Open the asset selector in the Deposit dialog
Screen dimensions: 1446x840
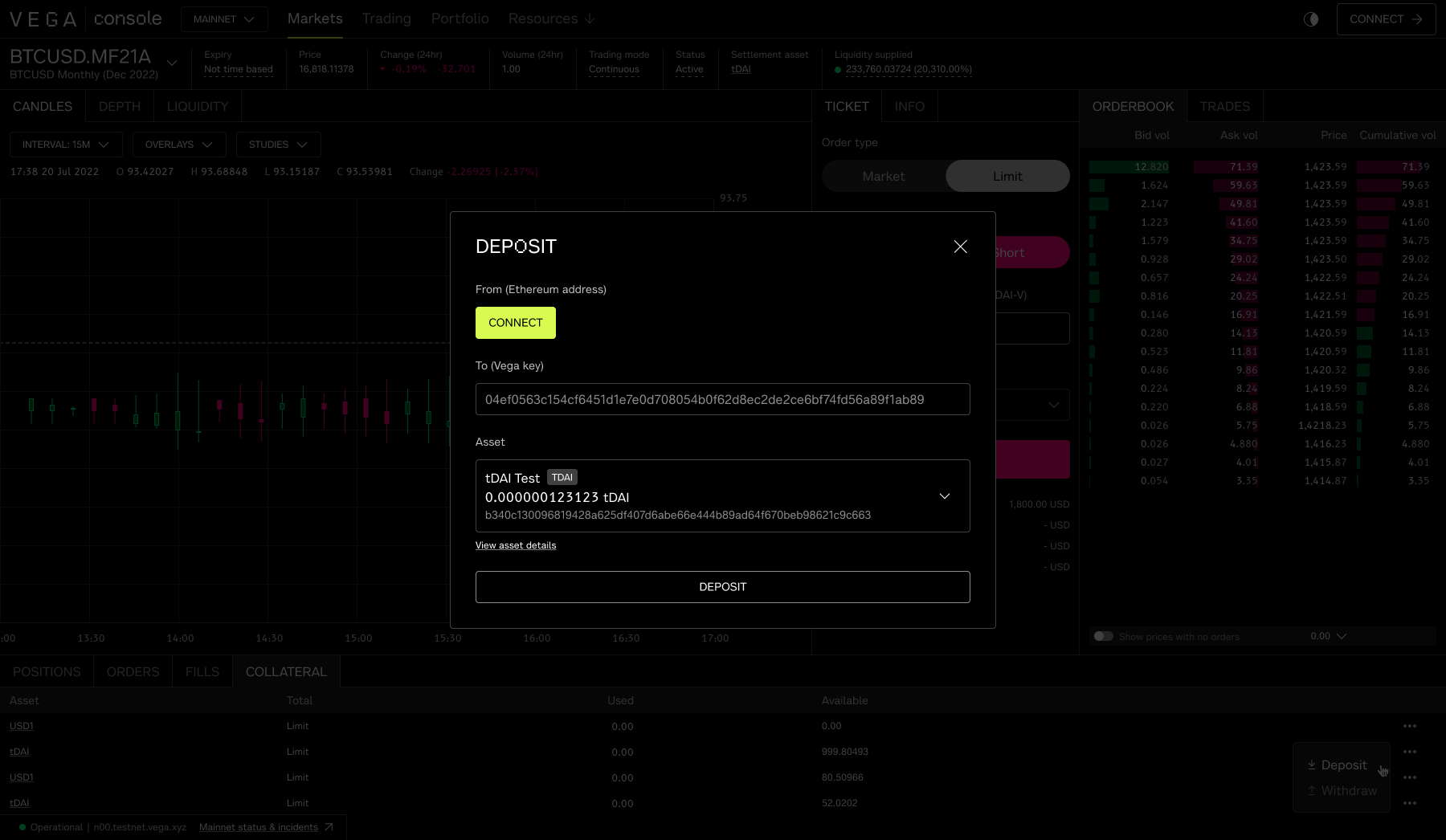click(945, 495)
